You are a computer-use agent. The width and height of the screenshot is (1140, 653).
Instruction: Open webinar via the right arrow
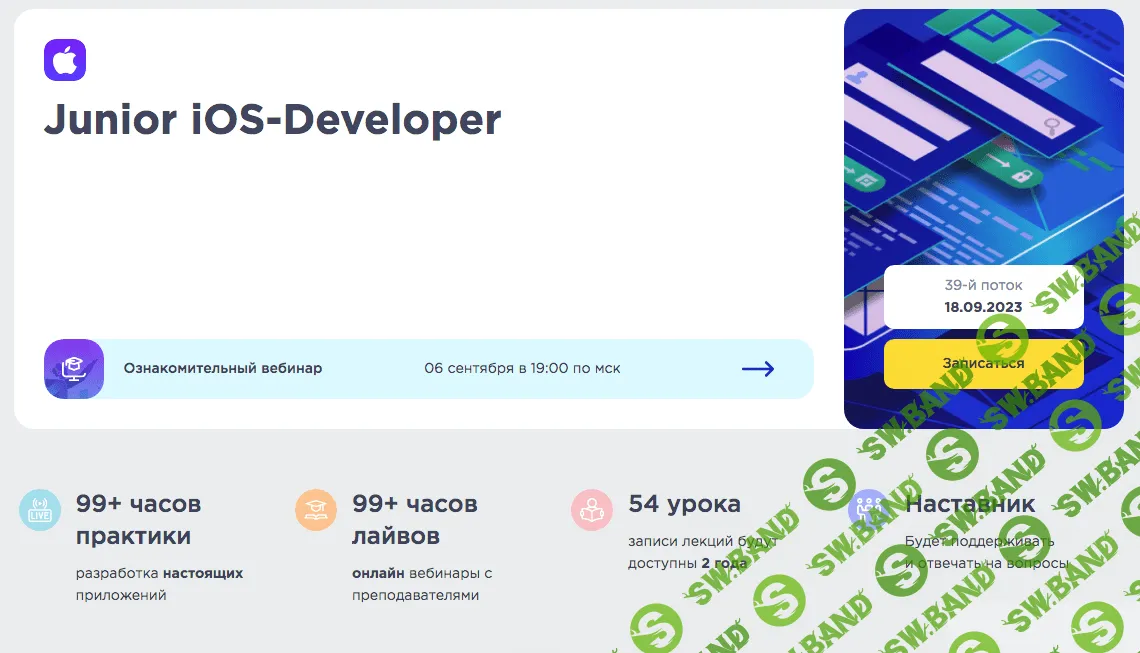coord(758,369)
